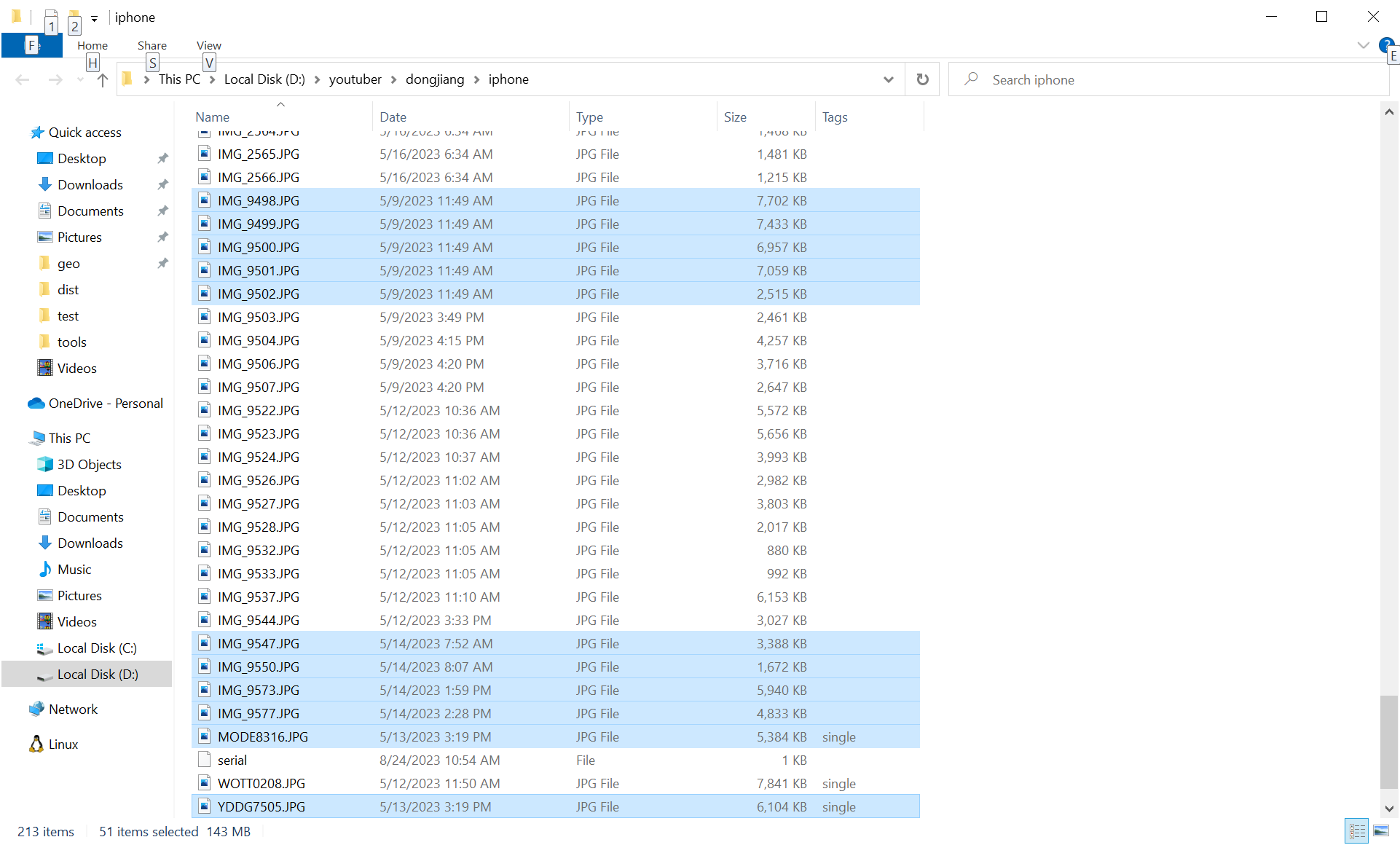
Task: Click the Music folder in sidebar
Action: point(74,569)
